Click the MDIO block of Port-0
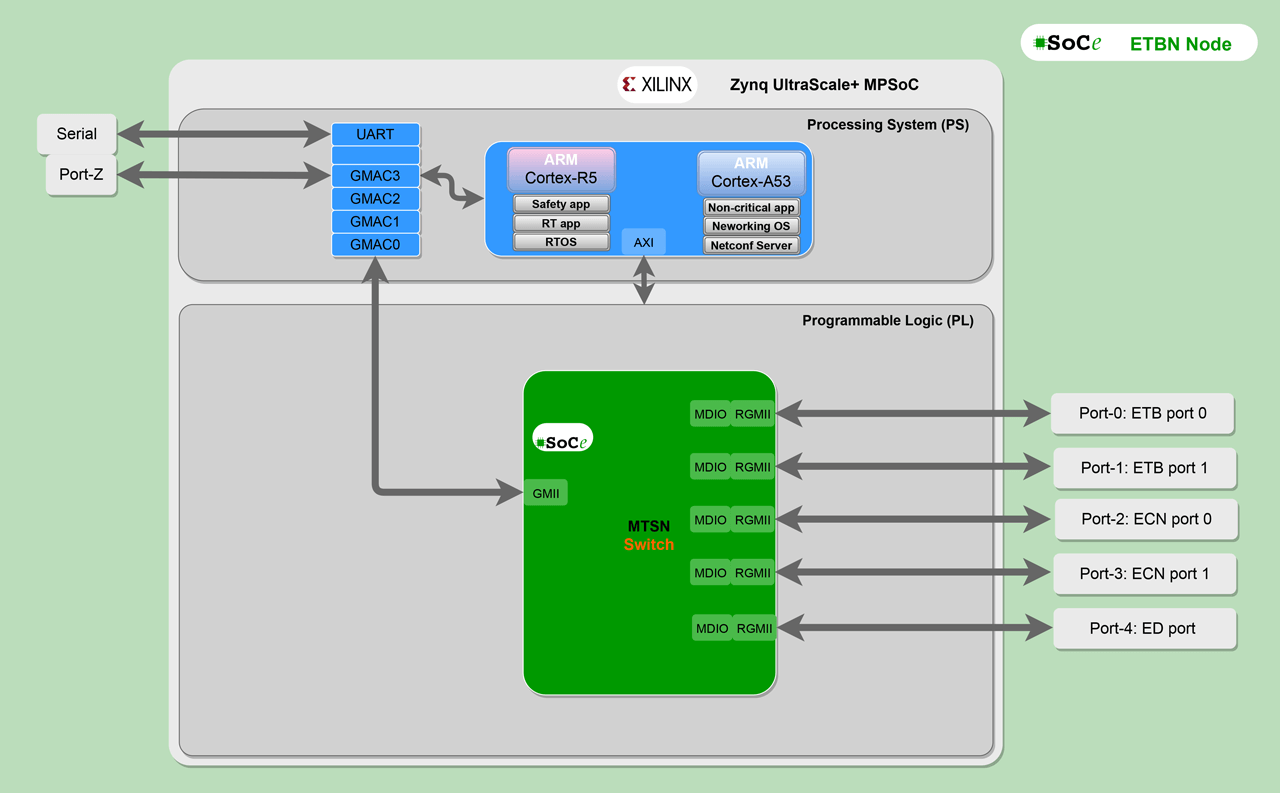The height and width of the screenshot is (793, 1280). 709,413
